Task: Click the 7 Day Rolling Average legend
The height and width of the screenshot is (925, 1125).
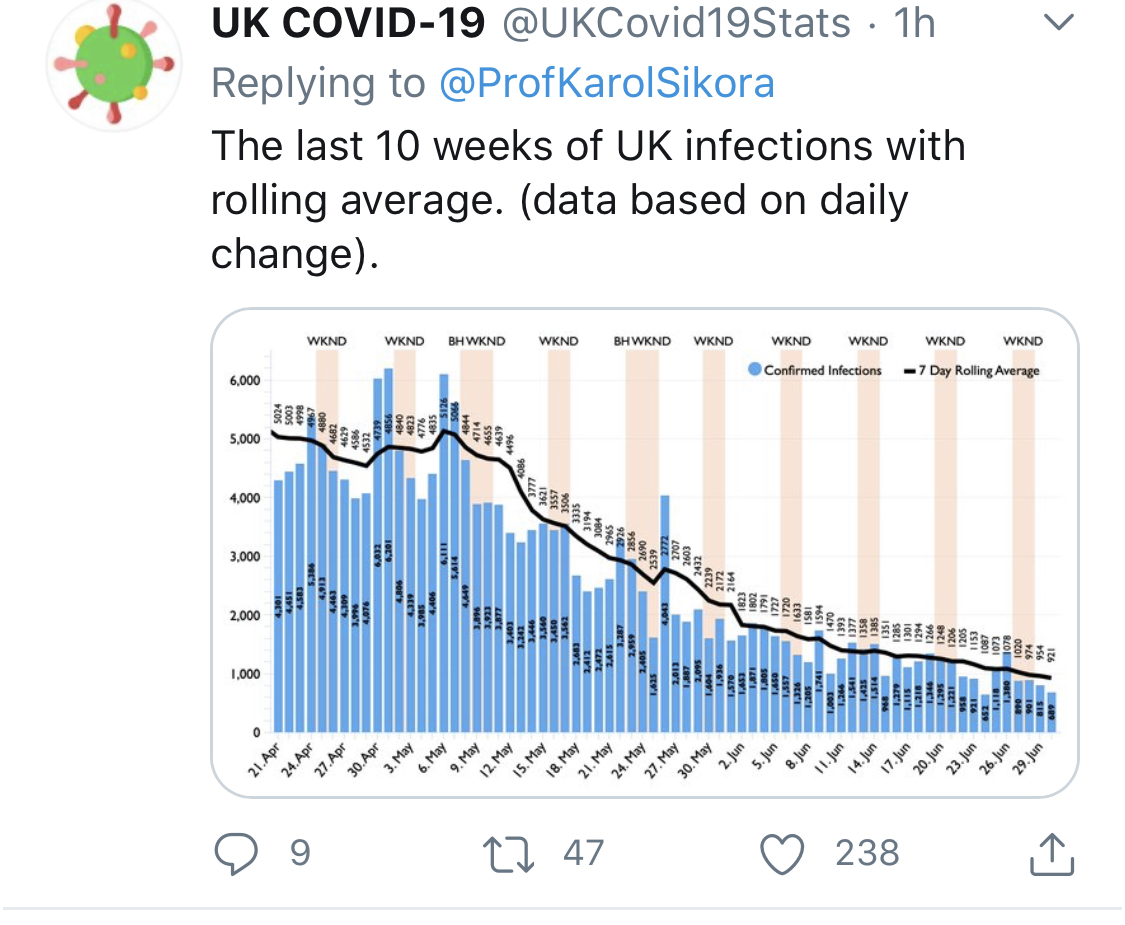Action: (970, 370)
